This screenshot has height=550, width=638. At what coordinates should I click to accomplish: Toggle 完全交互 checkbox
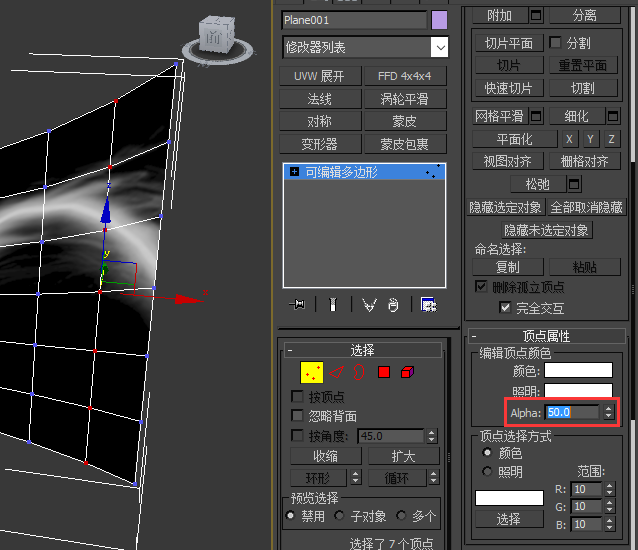[505, 307]
